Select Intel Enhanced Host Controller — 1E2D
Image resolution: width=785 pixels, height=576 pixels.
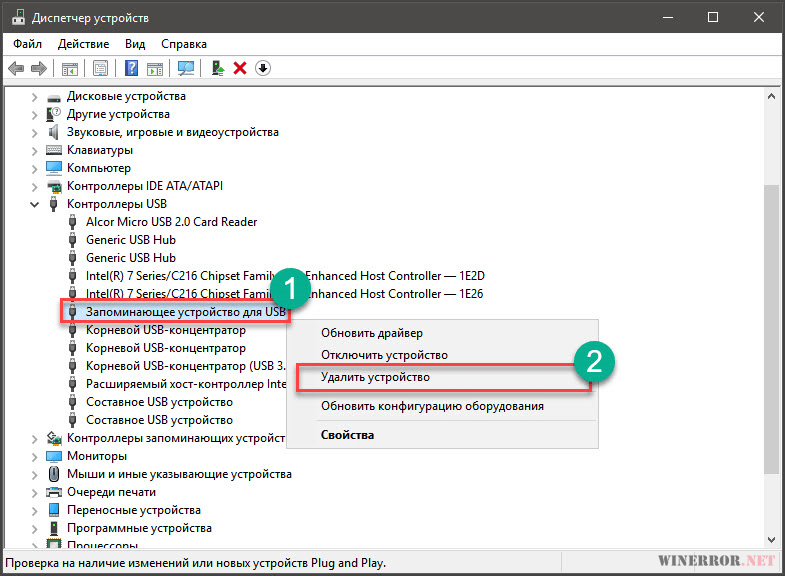(285, 276)
